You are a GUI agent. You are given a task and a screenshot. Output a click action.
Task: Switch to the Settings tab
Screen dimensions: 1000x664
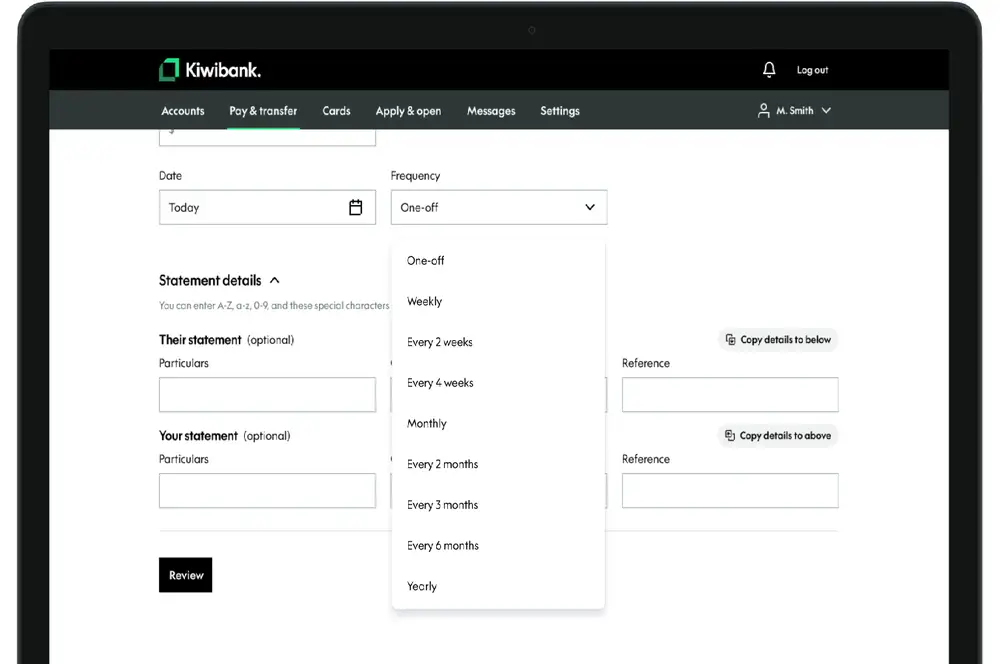pos(560,111)
